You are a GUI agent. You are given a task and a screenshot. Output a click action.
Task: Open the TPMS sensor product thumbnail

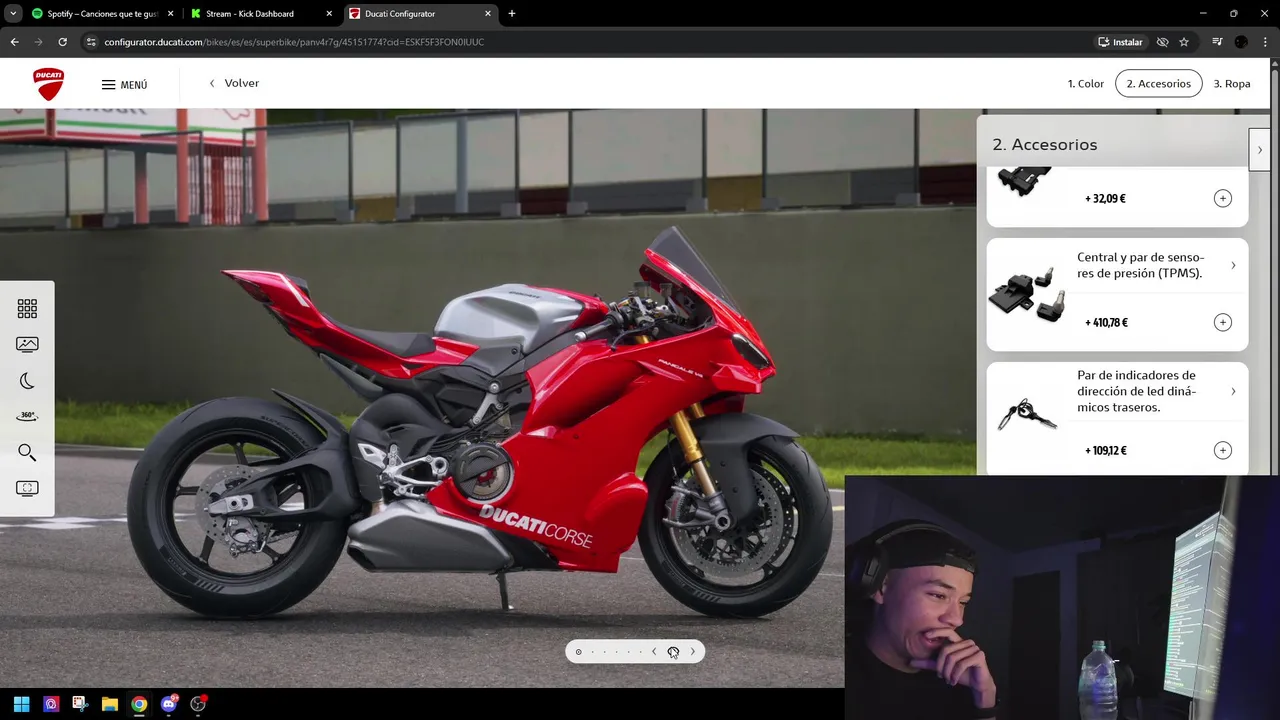(x=1027, y=294)
